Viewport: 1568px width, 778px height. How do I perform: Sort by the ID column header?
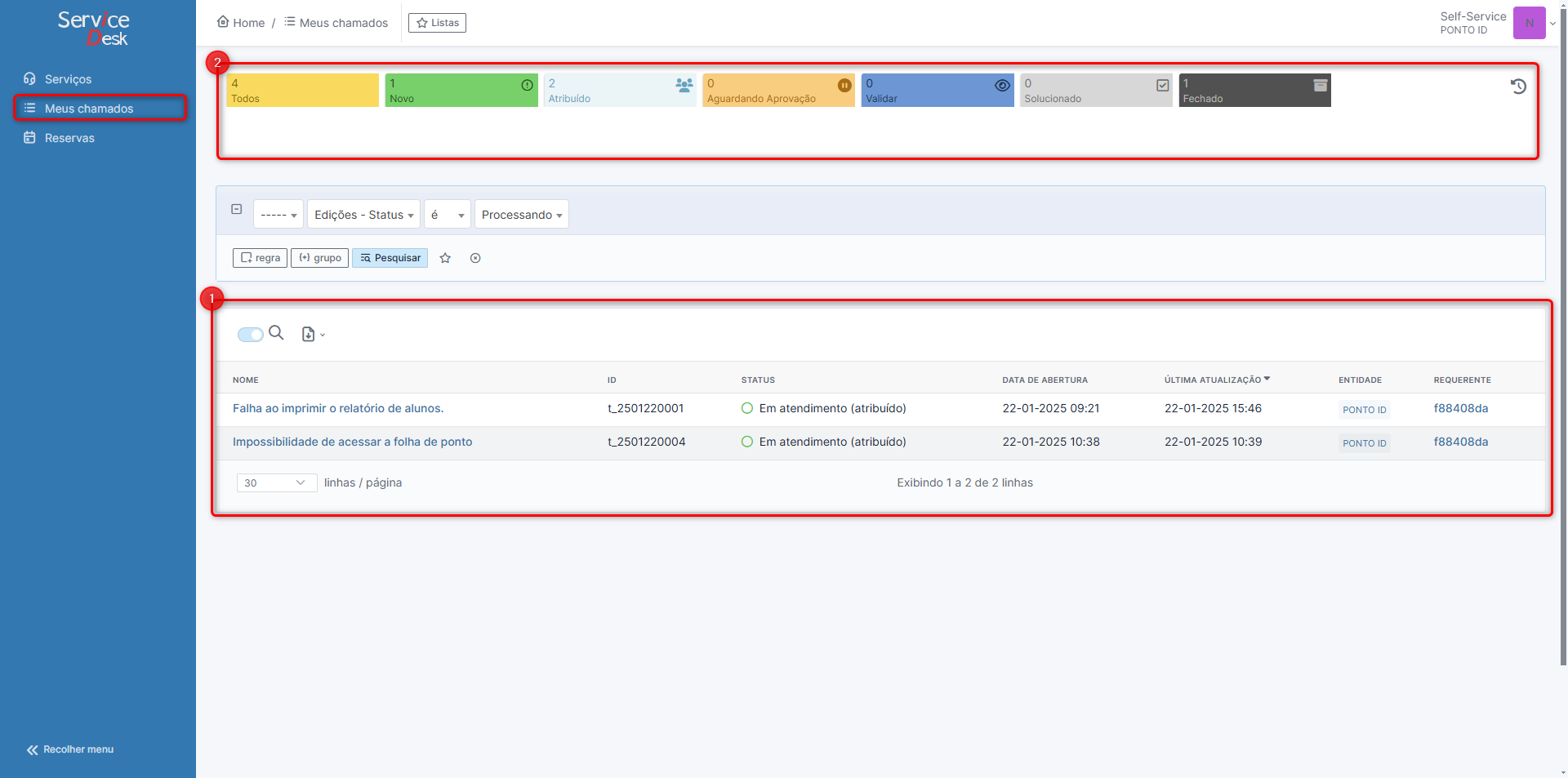pos(612,380)
